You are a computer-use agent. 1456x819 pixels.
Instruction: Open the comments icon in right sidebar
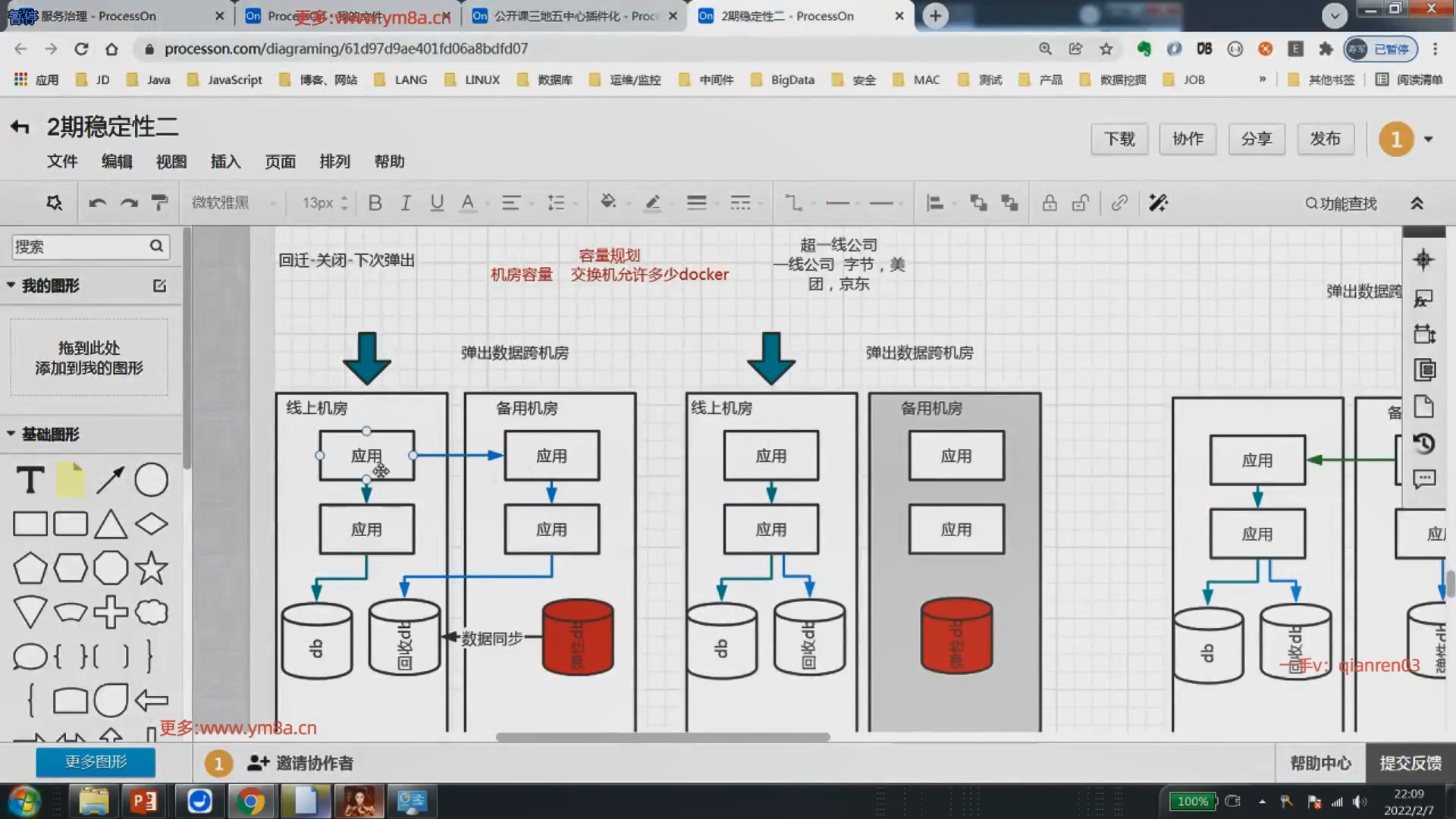tap(1423, 479)
